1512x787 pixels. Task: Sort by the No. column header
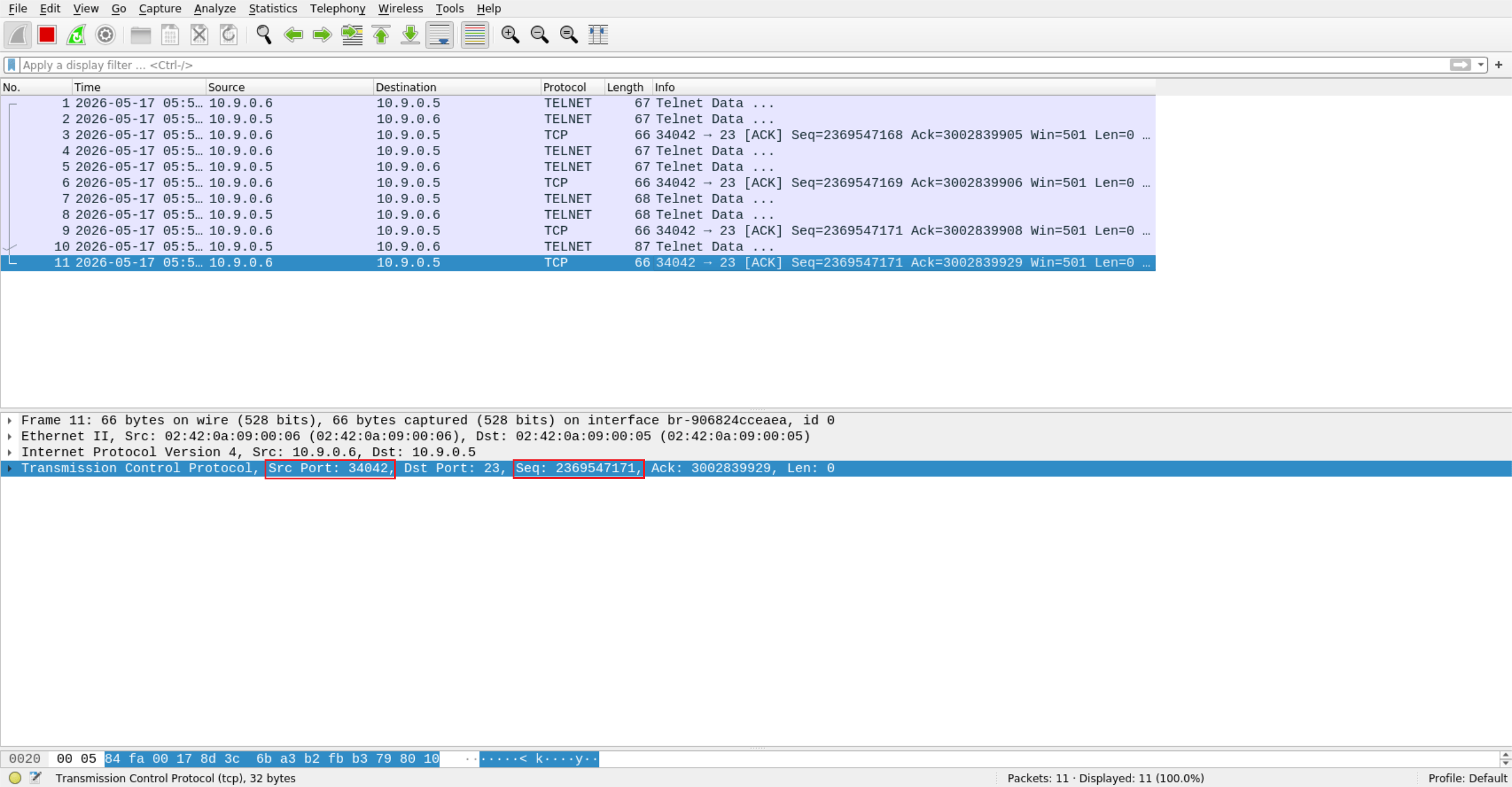coord(36,87)
